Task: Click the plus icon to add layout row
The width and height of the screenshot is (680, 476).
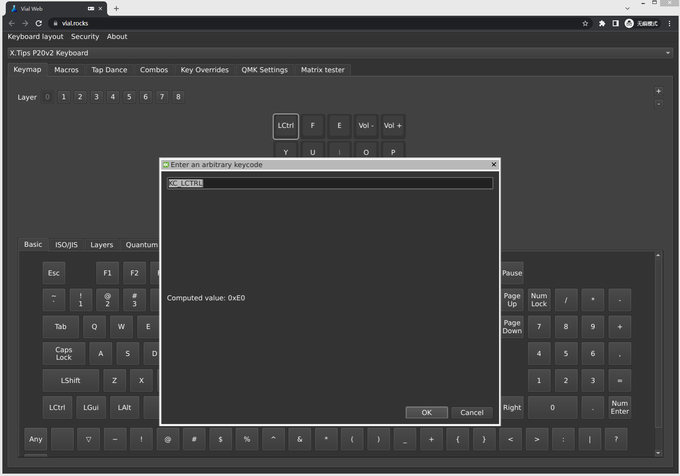Action: [x=658, y=91]
